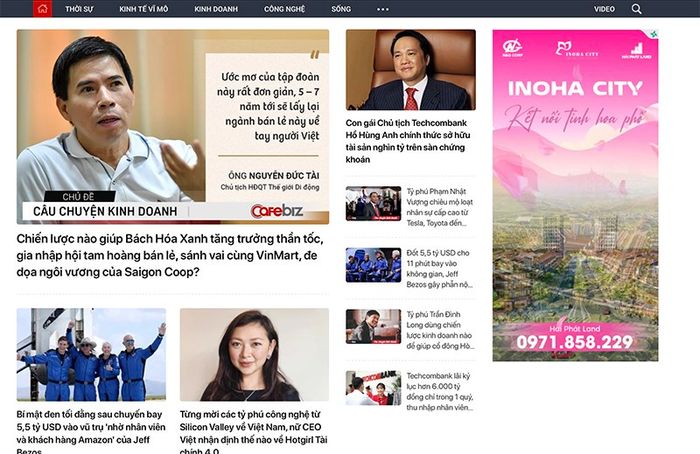Screen dimensions: 700x454
Task: Click the blue astronaut crew photo
Action: click(92, 354)
